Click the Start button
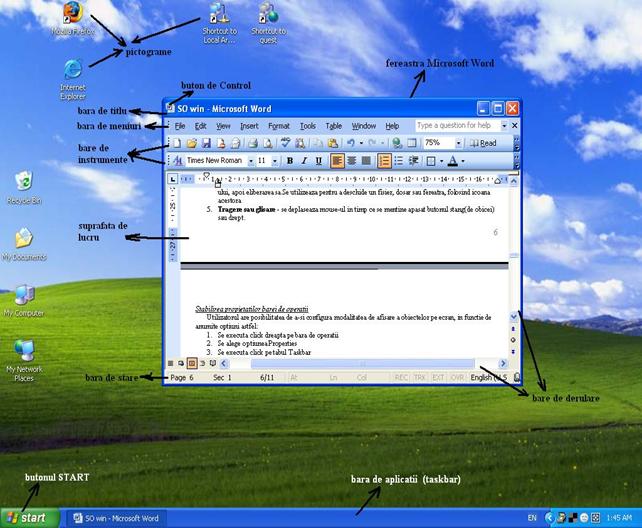The height and width of the screenshot is (528, 642). coord(27,518)
